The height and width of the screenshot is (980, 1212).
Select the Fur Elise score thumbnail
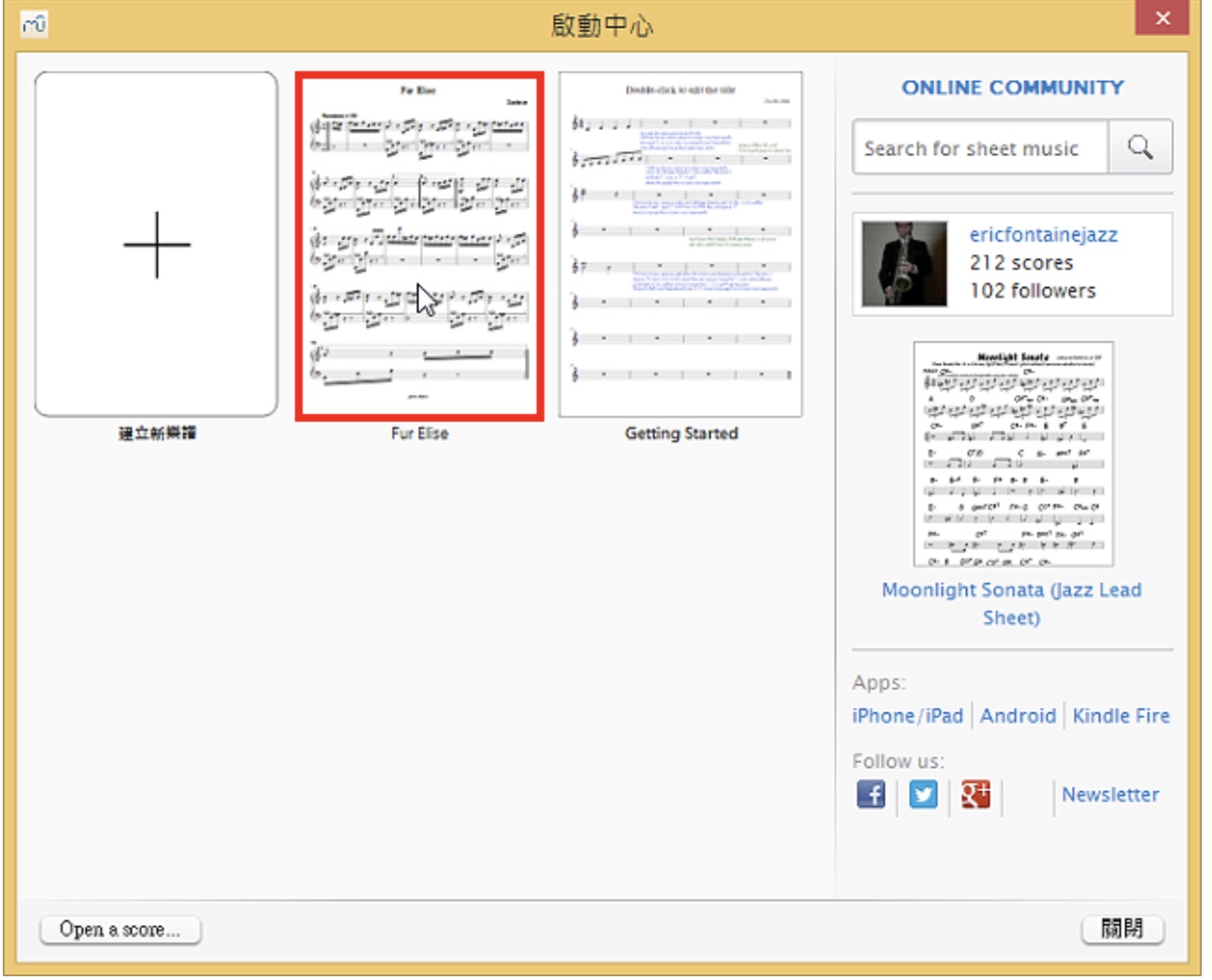(420, 246)
